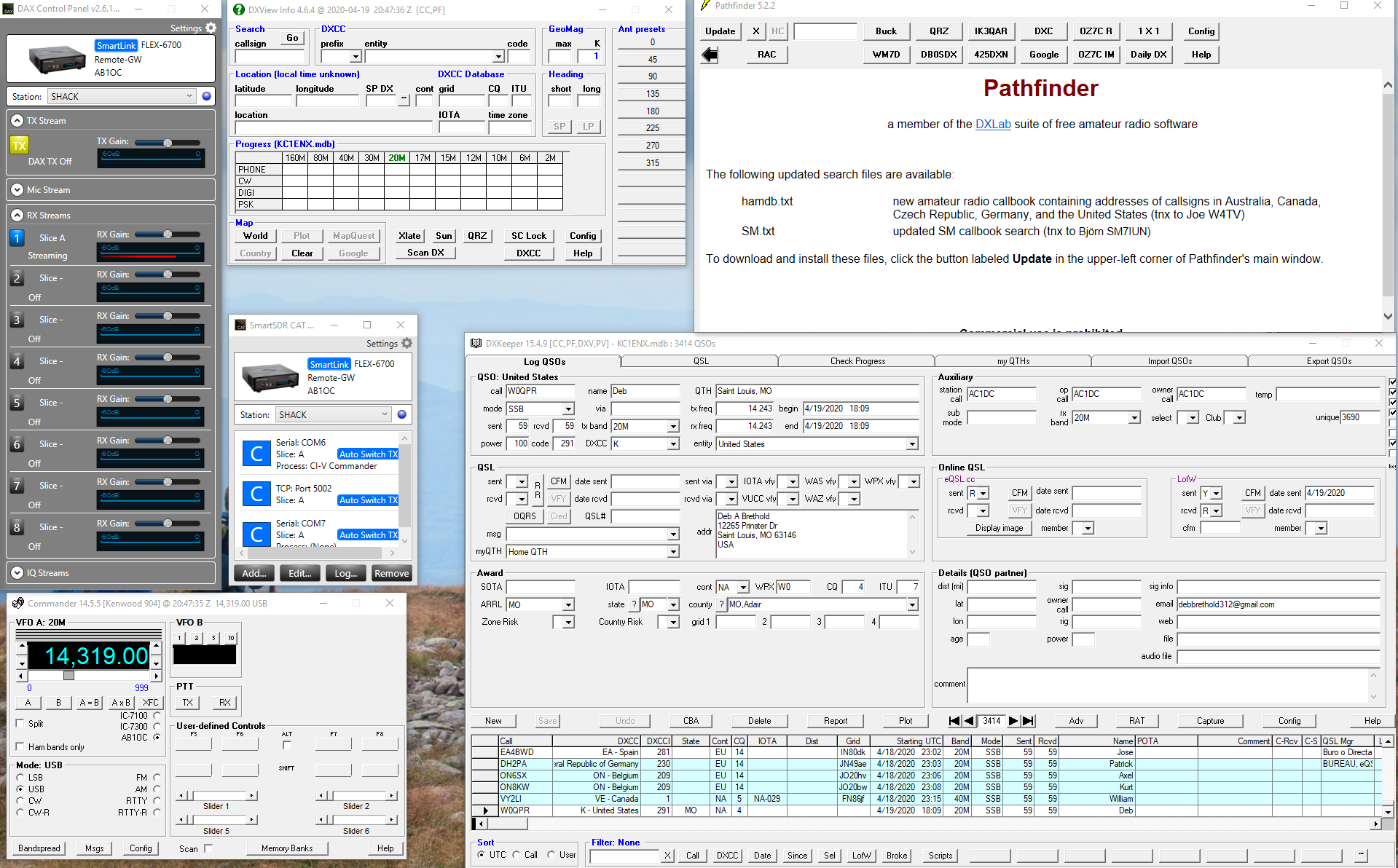
Task: Switch to my QTHs tab
Action: click(1013, 361)
